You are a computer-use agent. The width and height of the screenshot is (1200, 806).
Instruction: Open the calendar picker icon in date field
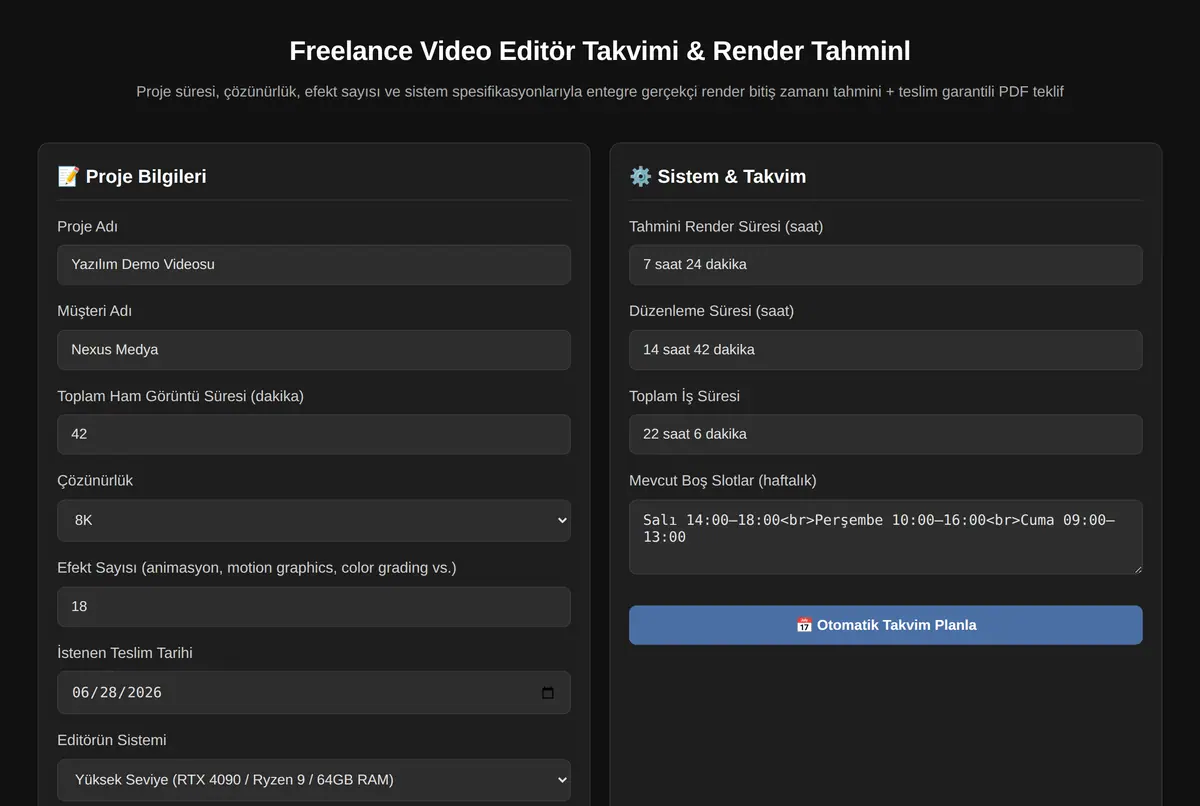547,692
